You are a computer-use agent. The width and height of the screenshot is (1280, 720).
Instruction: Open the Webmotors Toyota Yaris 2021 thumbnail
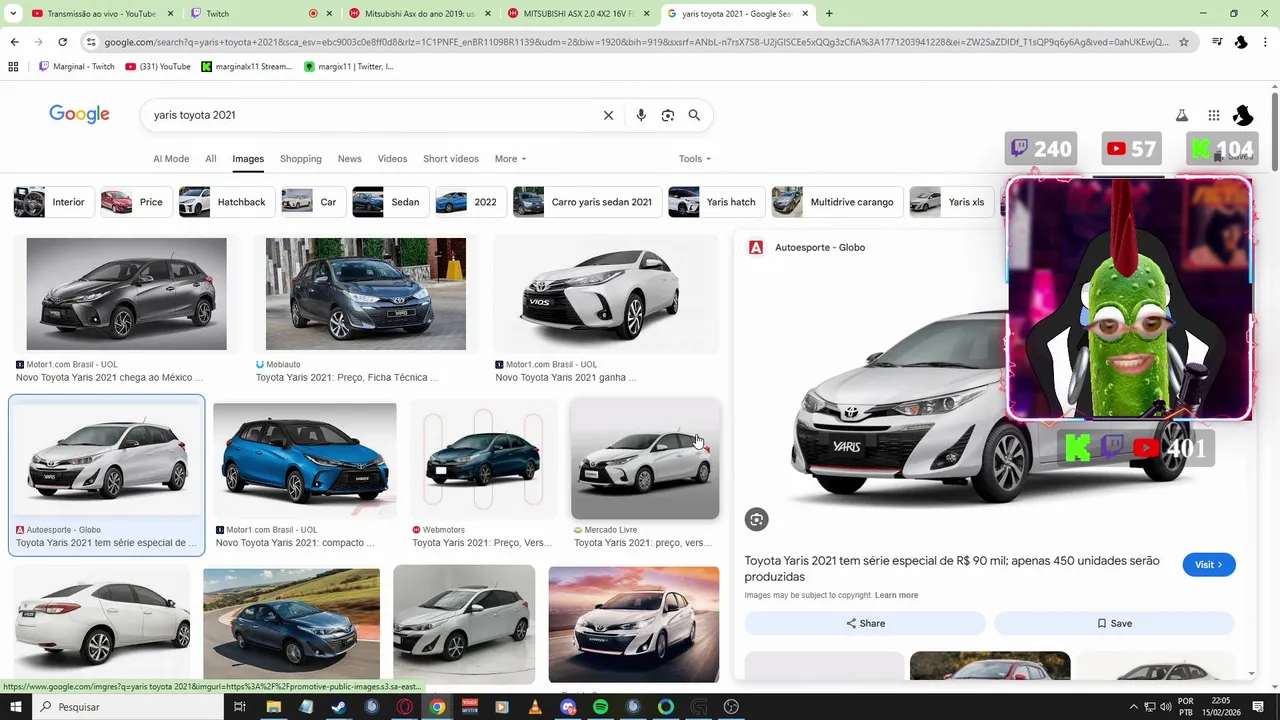(483, 461)
